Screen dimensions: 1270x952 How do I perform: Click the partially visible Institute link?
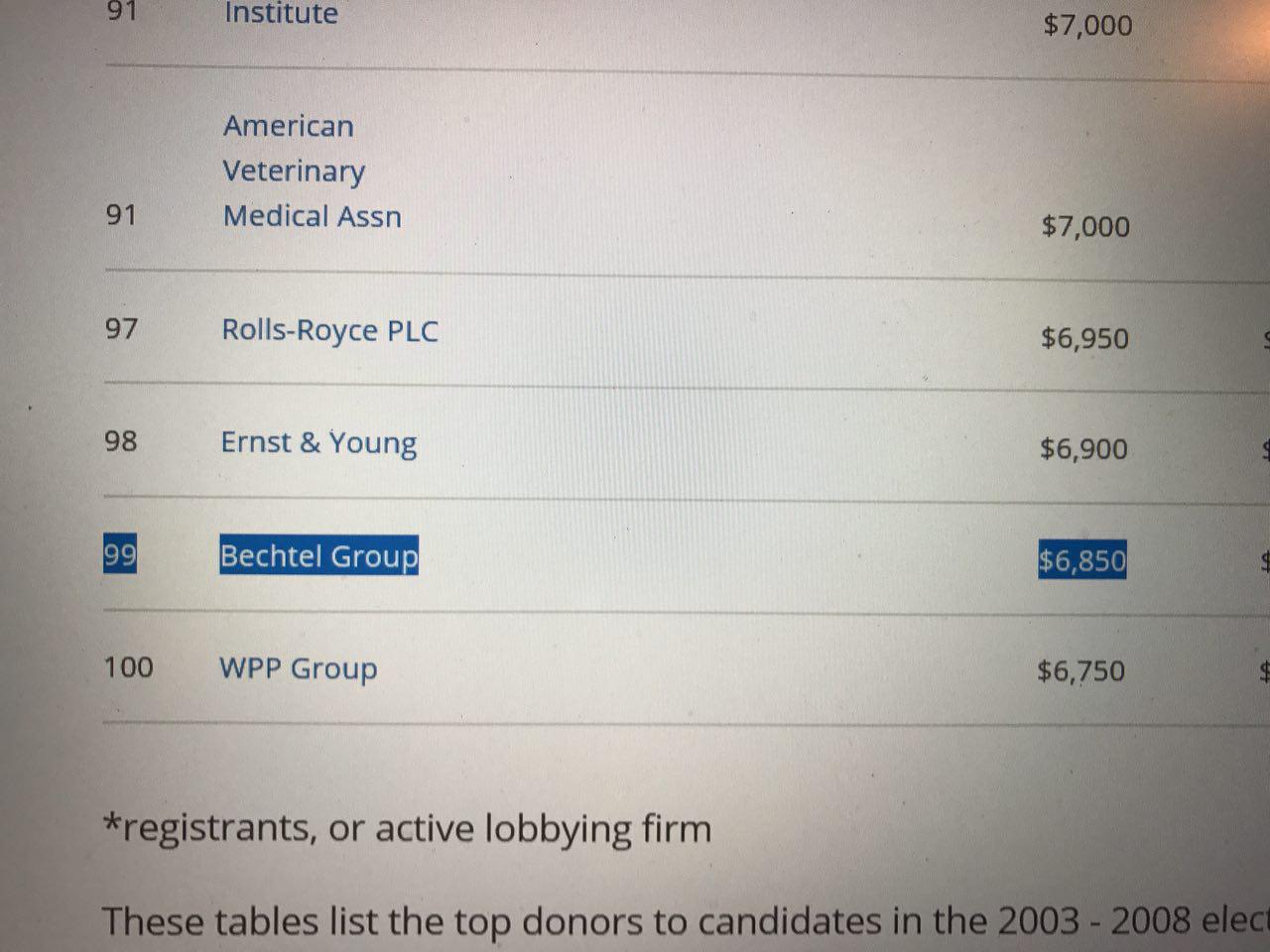(281, 14)
